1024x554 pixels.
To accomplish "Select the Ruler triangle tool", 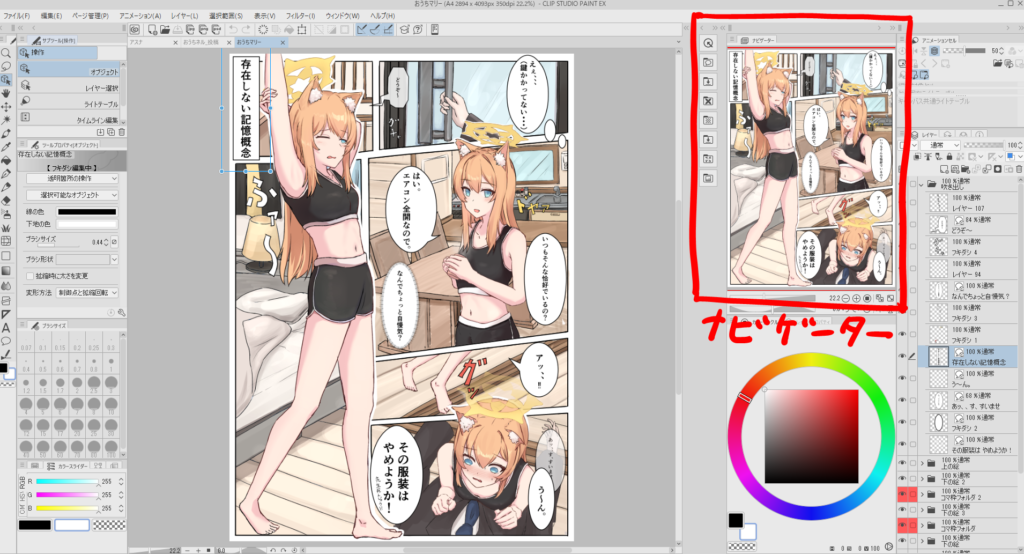I will [6, 314].
